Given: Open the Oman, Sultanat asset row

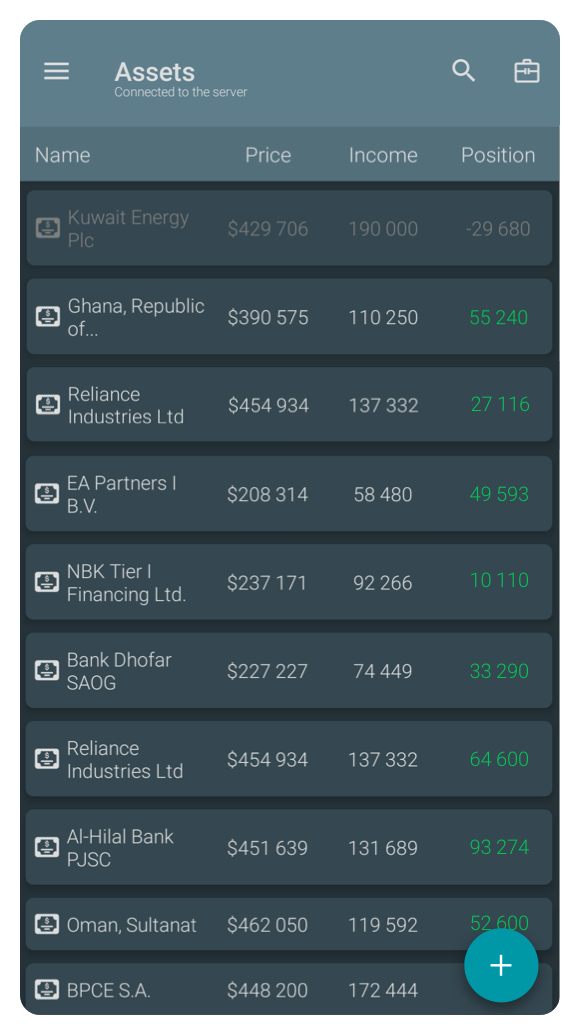Looking at the screenshot, I should [x=289, y=924].
